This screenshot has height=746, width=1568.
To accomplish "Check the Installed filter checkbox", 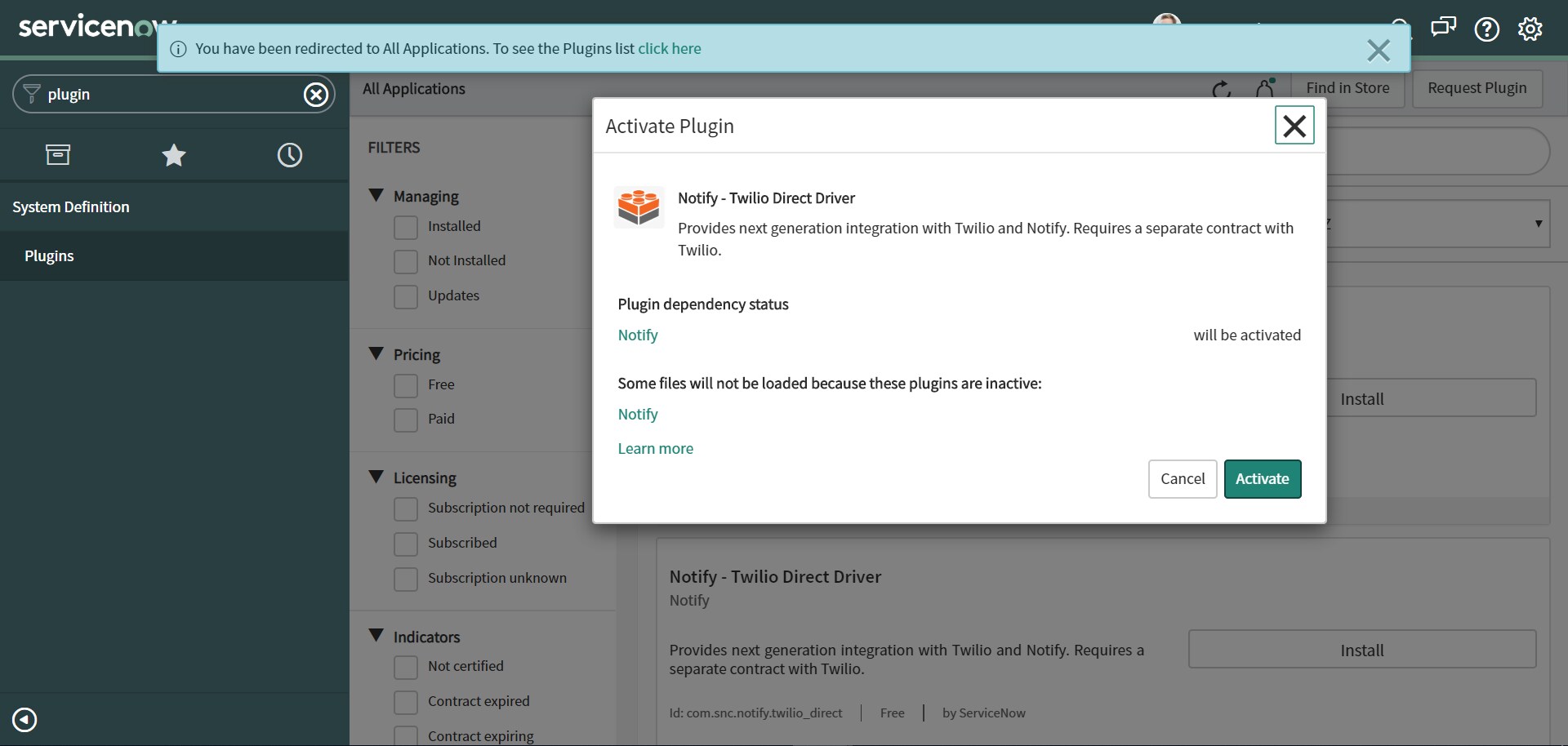I will (406, 227).
